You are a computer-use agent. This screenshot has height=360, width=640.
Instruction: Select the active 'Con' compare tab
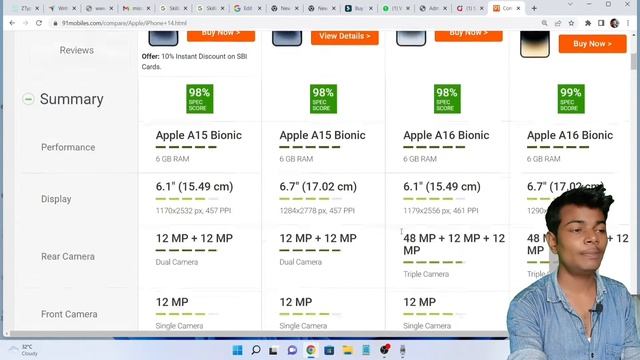507,8
